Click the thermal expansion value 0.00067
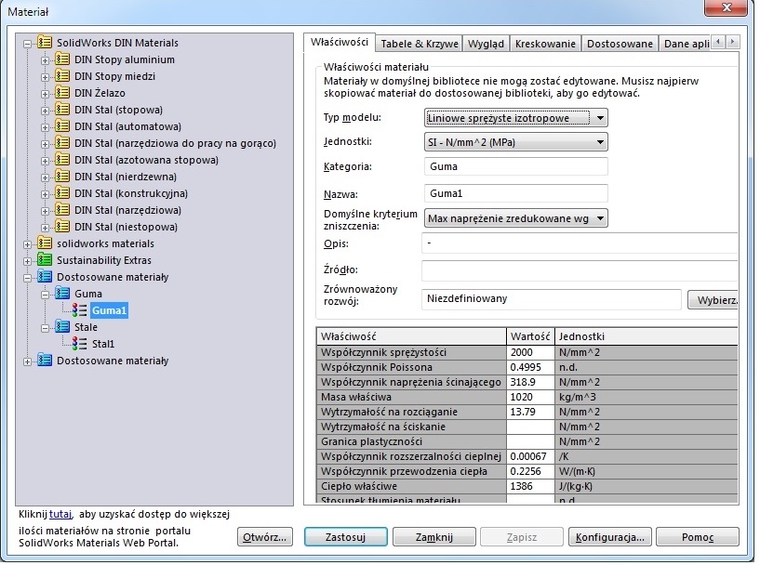The width and height of the screenshot is (760, 565). pyautogui.click(x=530, y=456)
